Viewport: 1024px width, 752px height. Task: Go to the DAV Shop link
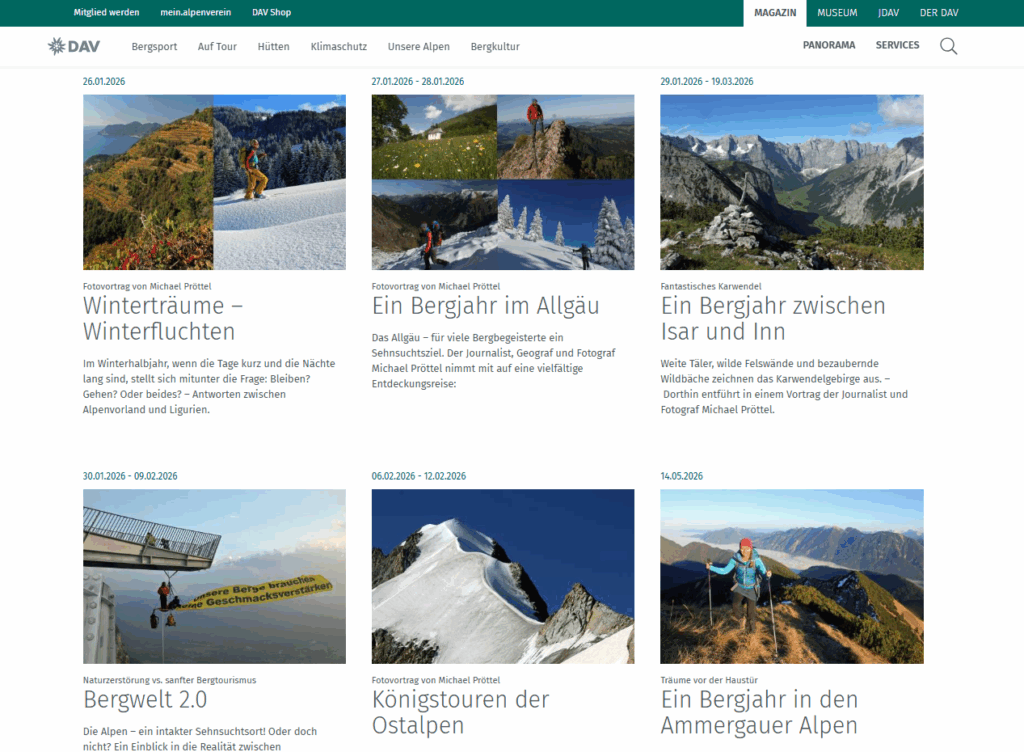(x=271, y=13)
